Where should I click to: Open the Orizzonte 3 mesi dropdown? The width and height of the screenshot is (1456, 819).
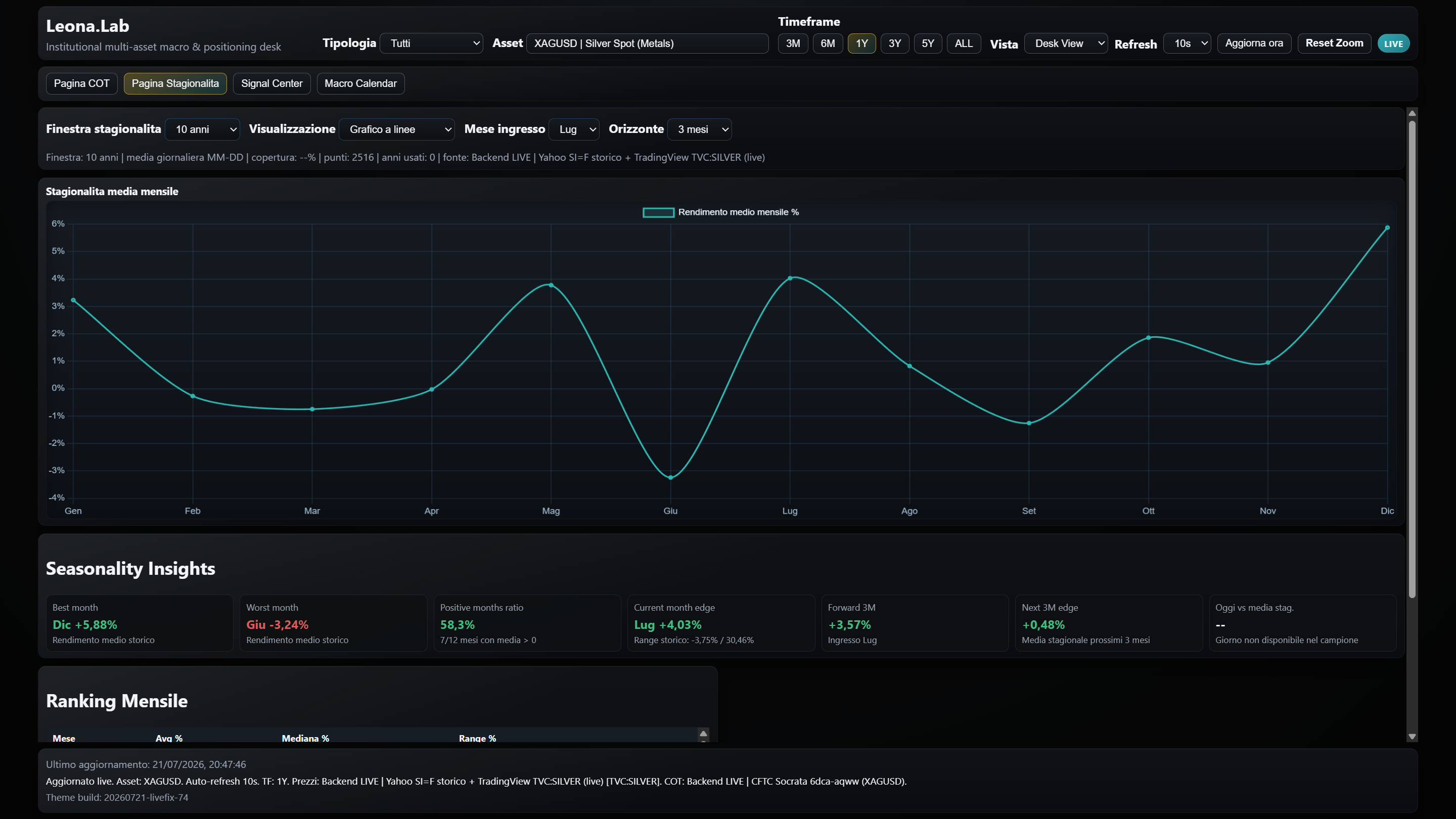(700, 129)
